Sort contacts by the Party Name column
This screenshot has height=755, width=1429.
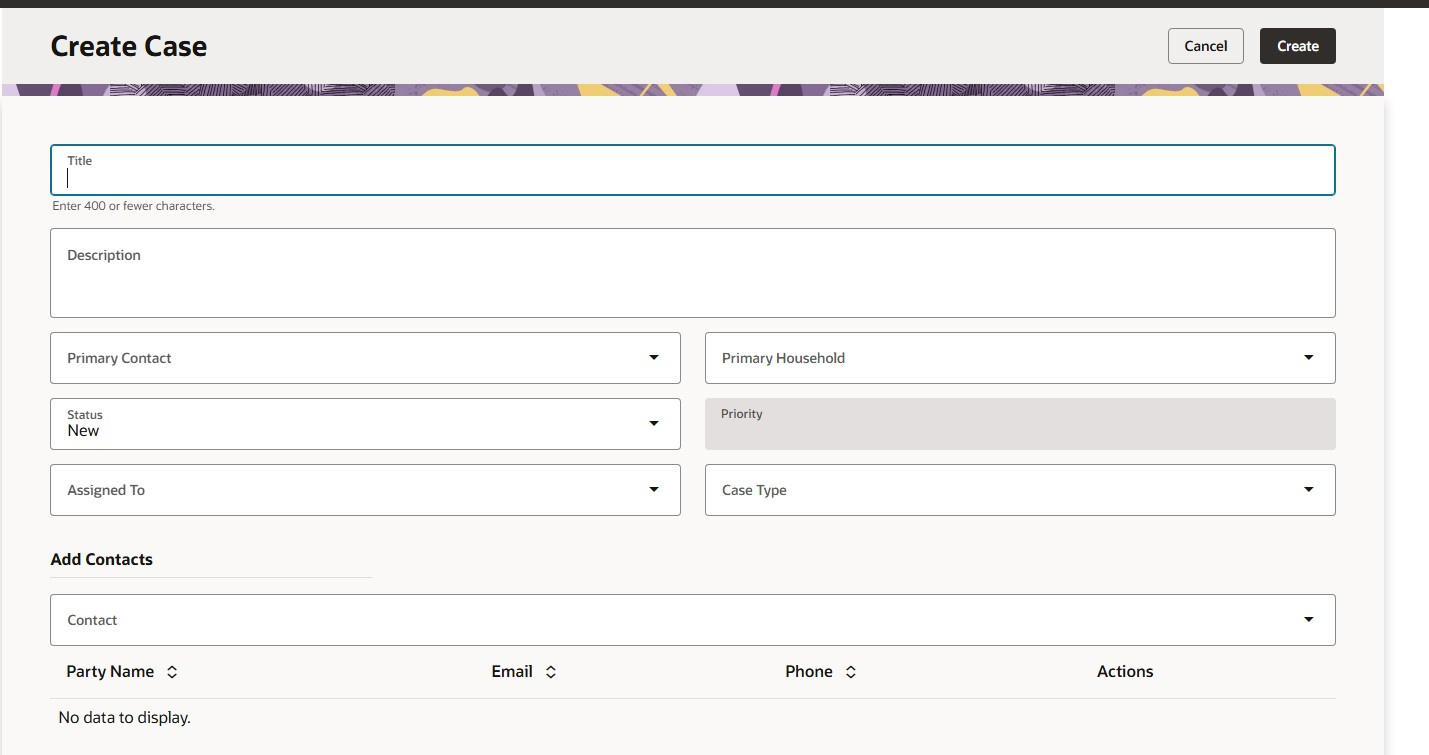coord(170,671)
